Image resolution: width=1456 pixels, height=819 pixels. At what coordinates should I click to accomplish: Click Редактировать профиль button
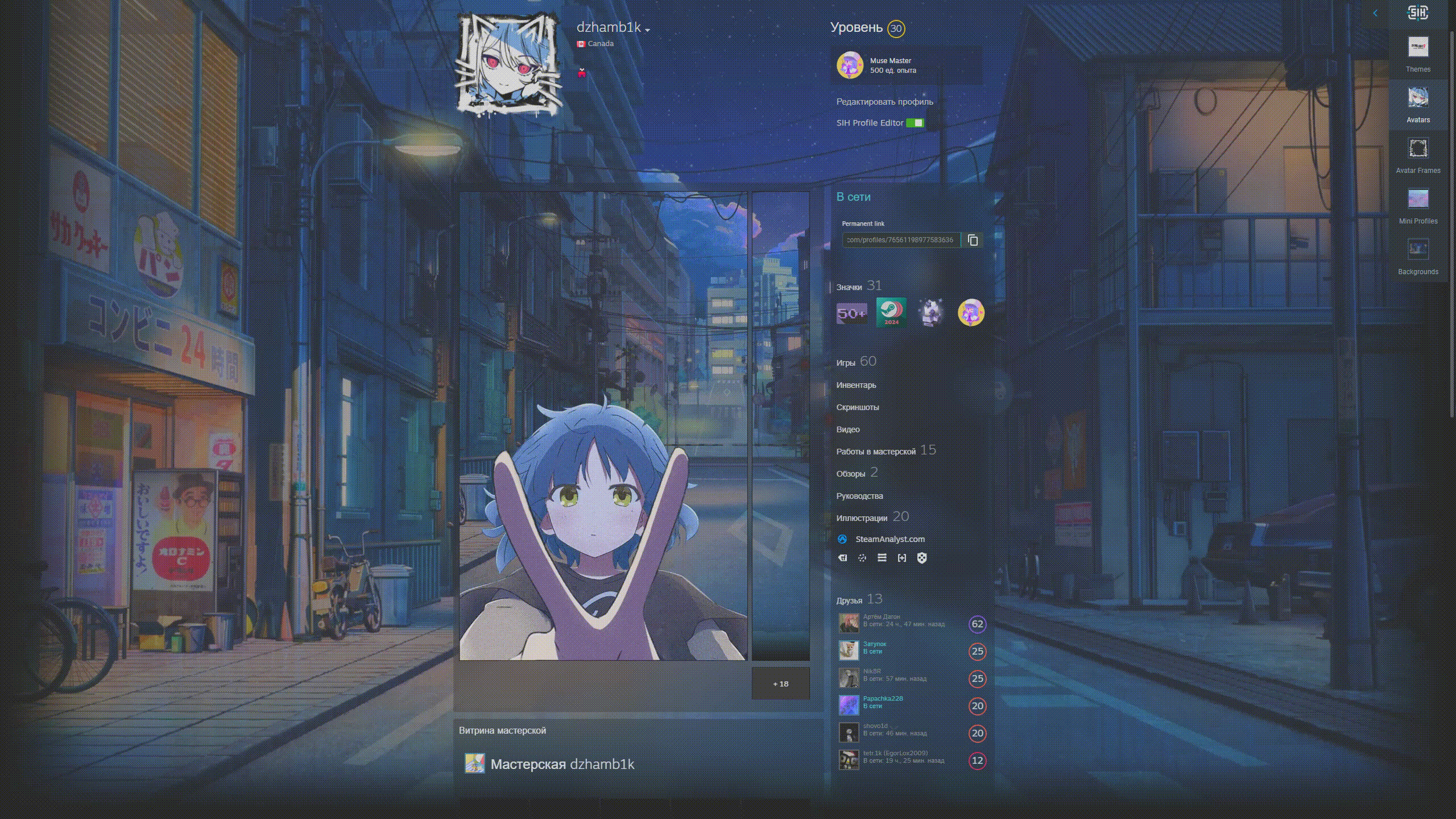884,102
